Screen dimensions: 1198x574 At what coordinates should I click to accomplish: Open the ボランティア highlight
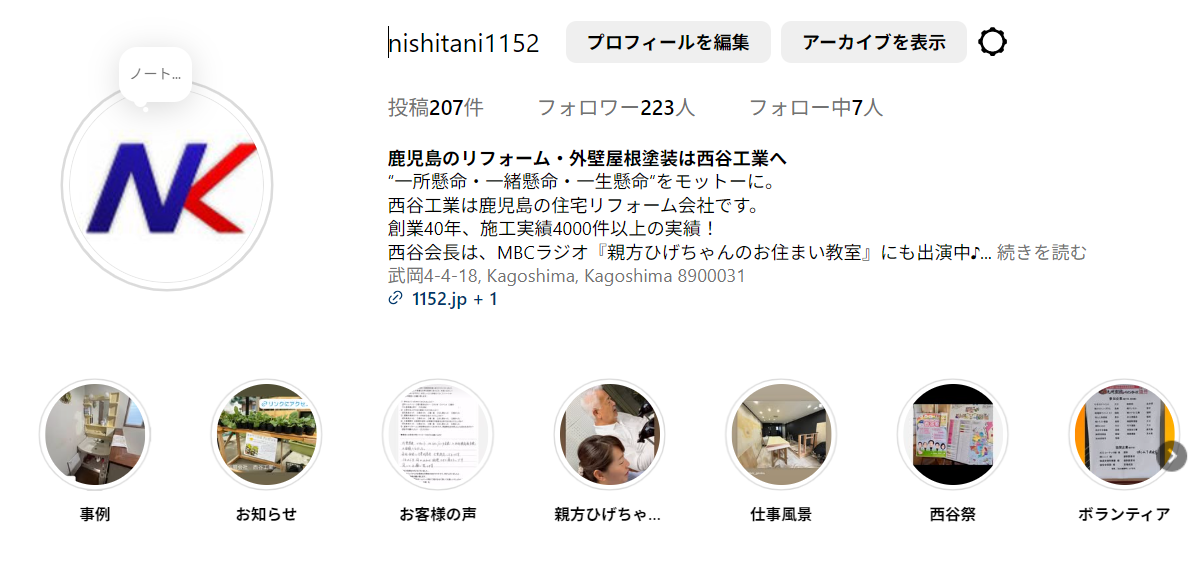pos(1124,436)
